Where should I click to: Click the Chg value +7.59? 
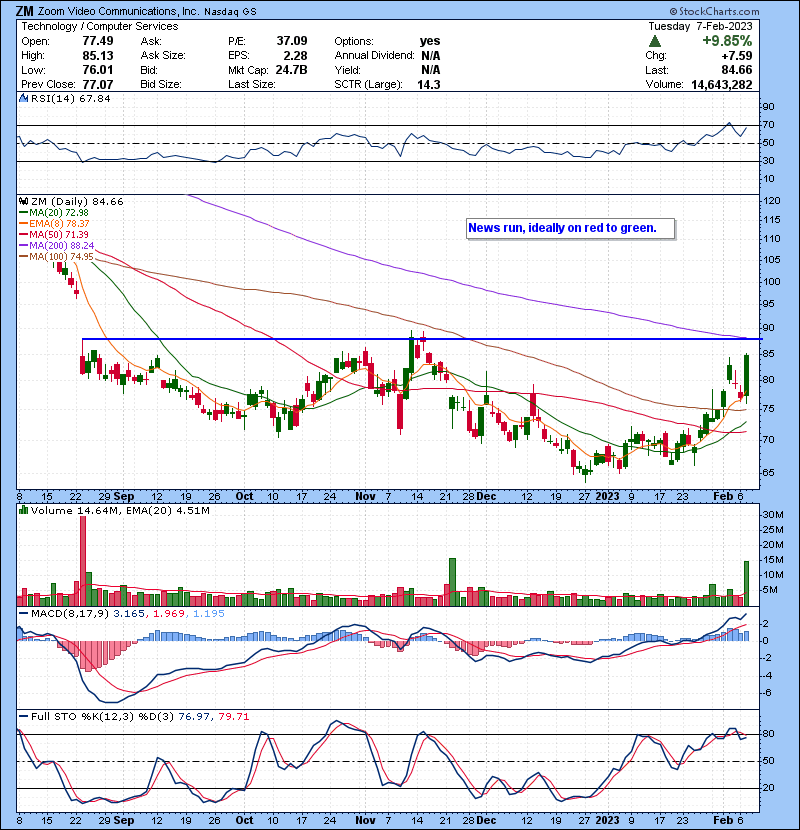(x=736, y=56)
